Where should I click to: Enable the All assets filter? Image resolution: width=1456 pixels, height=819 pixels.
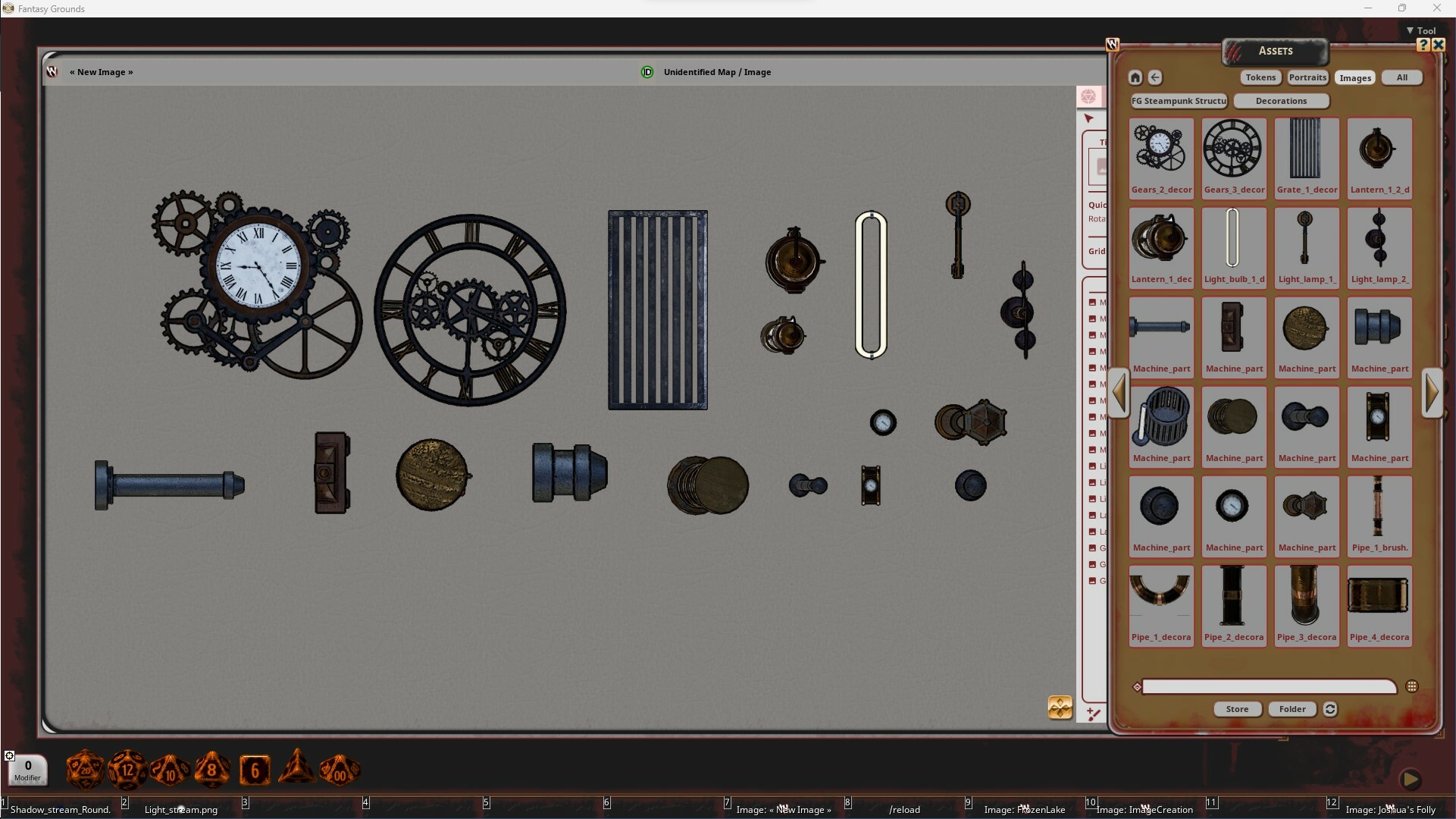tap(1401, 77)
